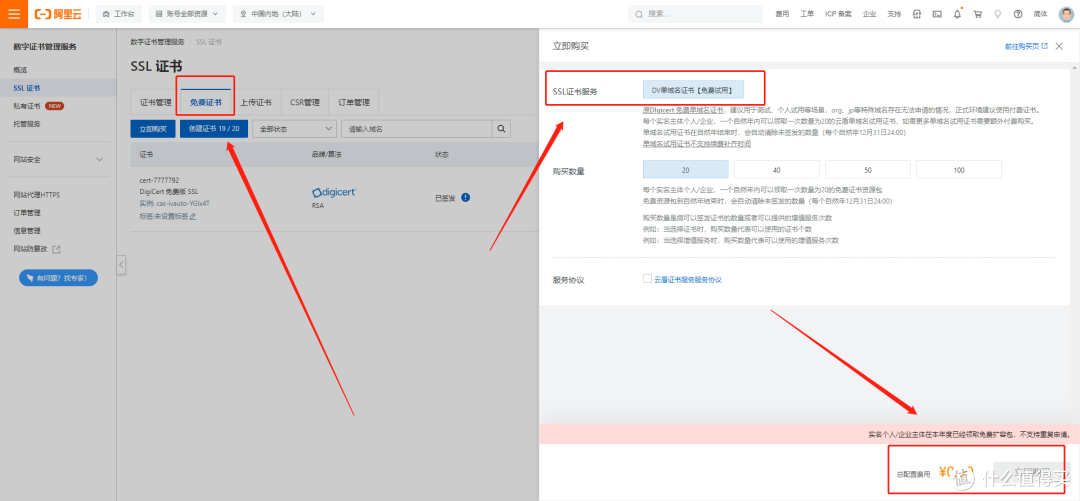Select purchase quantity 20
Screen dimensions: 1080x501
[685, 170]
